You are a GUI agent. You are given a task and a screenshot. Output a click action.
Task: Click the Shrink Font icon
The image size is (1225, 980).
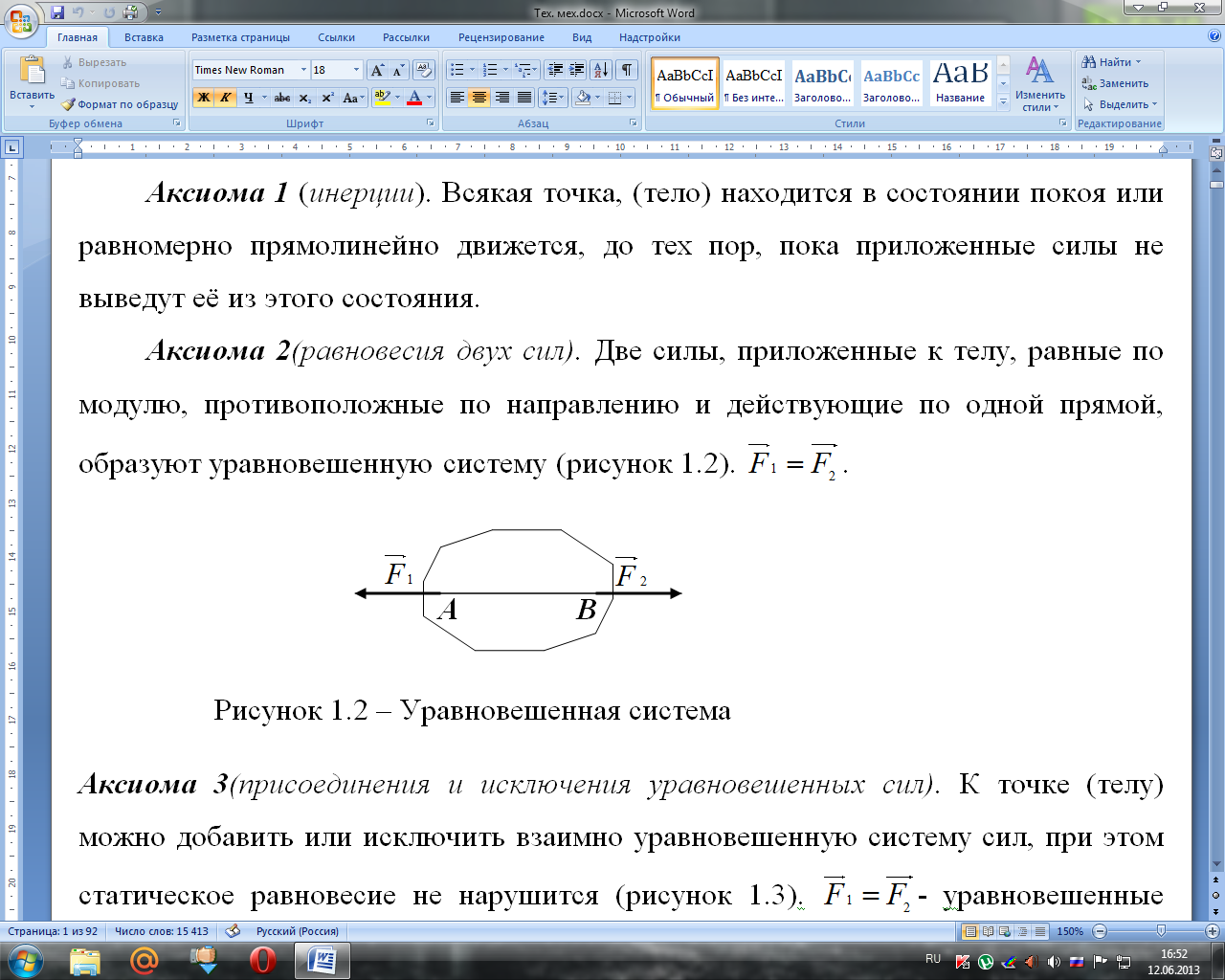(x=398, y=70)
